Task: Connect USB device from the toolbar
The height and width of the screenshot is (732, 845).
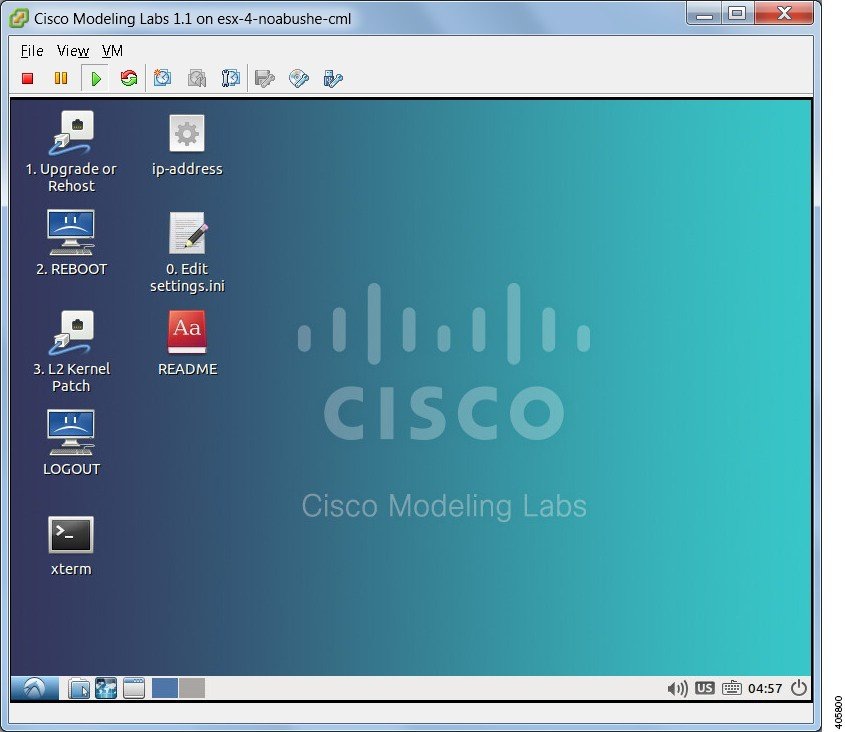Action: [x=333, y=79]
